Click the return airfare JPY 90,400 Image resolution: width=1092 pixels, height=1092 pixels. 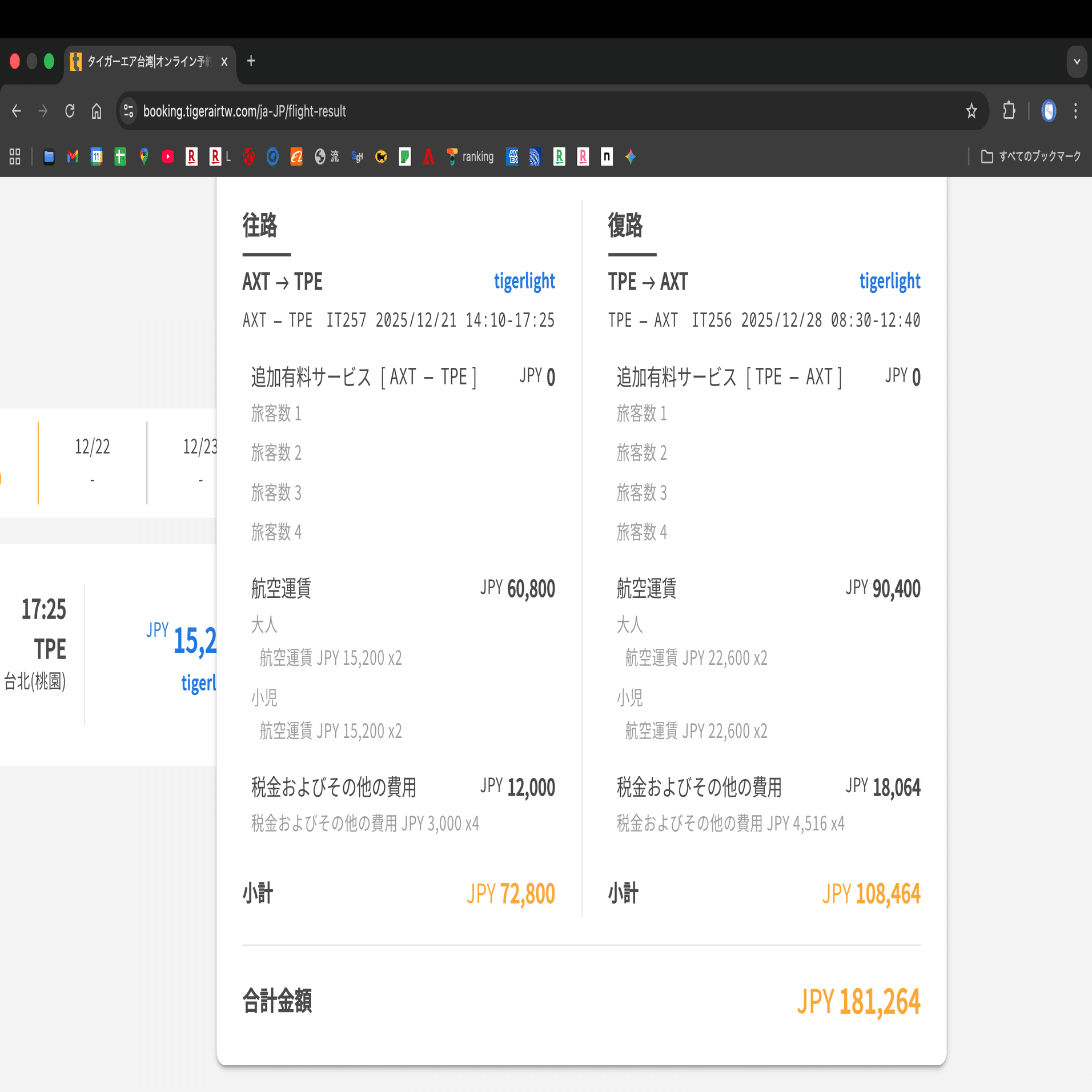click(x=883, y=588)
